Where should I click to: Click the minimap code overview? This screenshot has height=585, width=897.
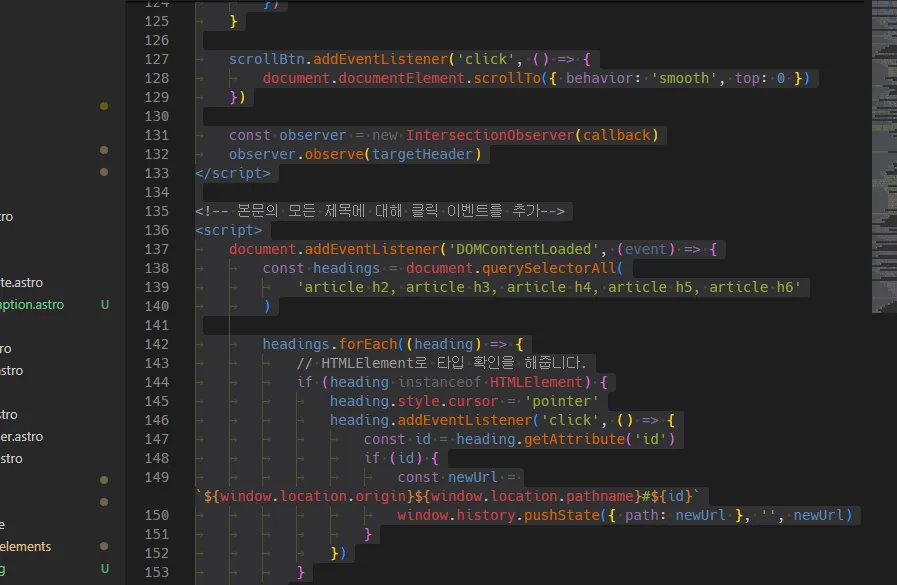pyautogui.click(x=882, y=150)
